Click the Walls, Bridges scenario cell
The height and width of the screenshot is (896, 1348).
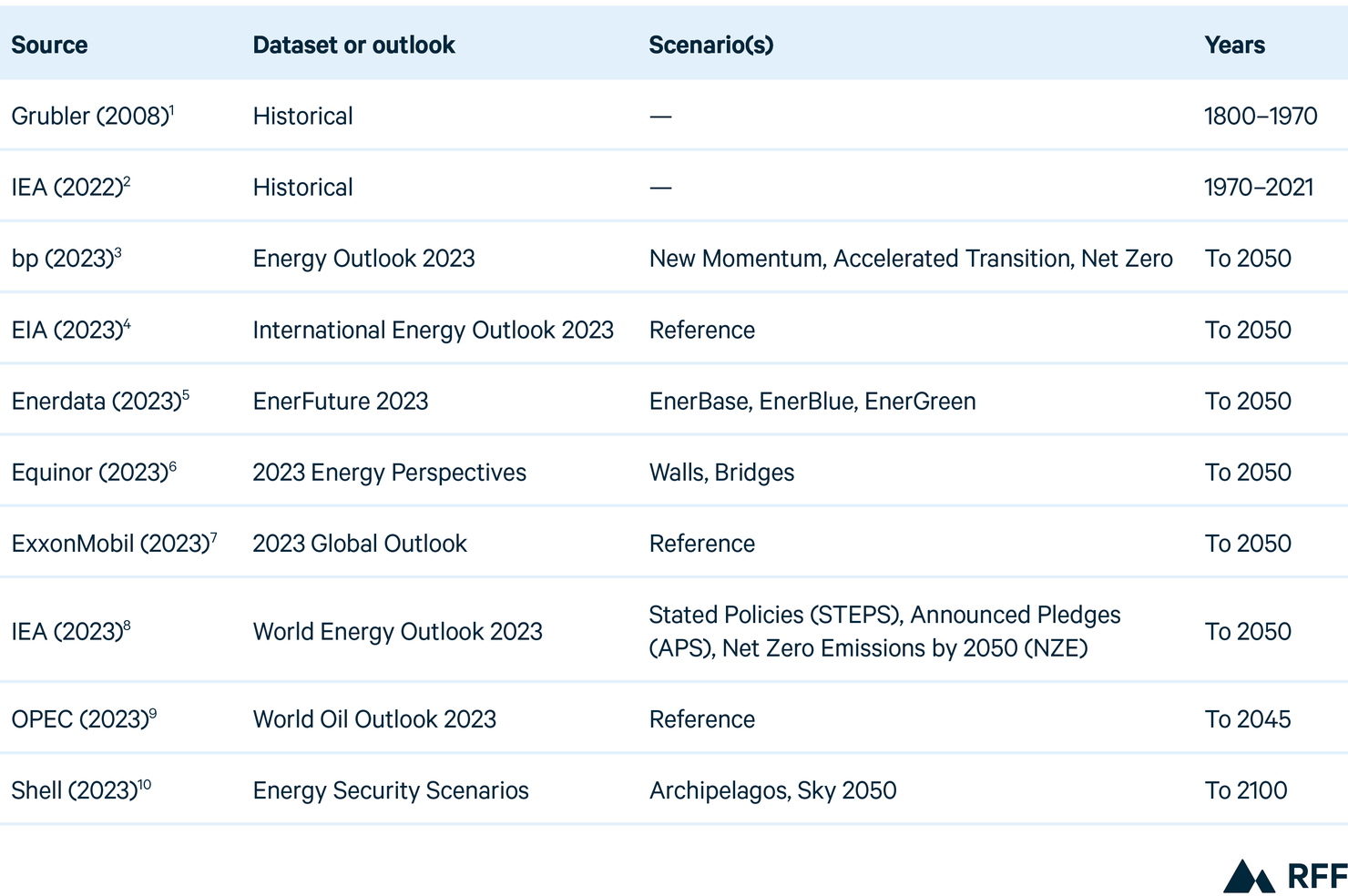[x=721, y=472]
